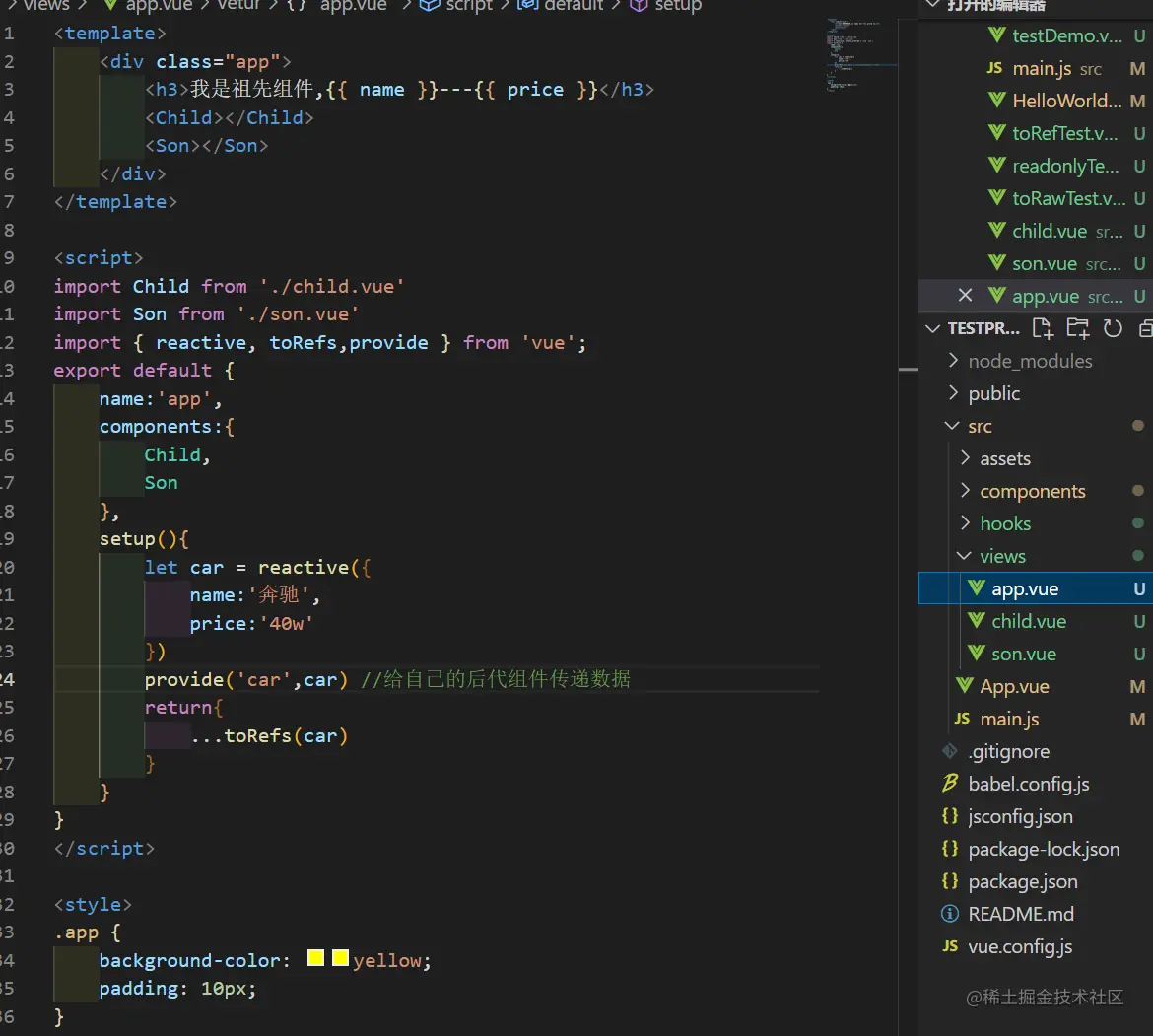
Task: Expand the hooks folder
Action: pyautogui.click(x=965, y=522)
